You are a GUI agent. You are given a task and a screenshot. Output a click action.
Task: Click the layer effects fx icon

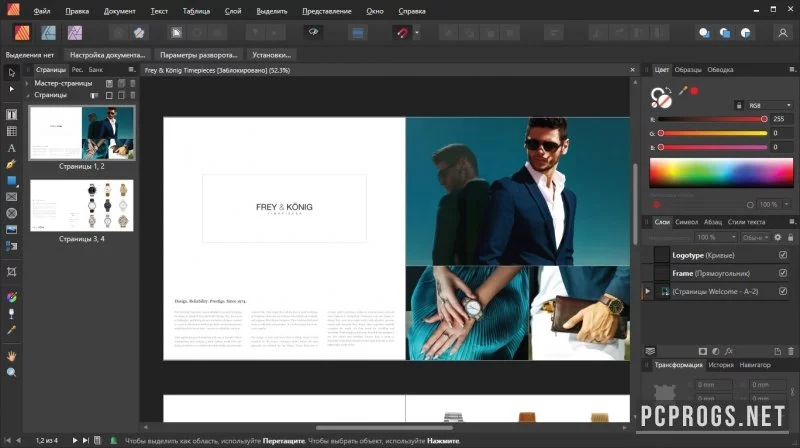729,351
